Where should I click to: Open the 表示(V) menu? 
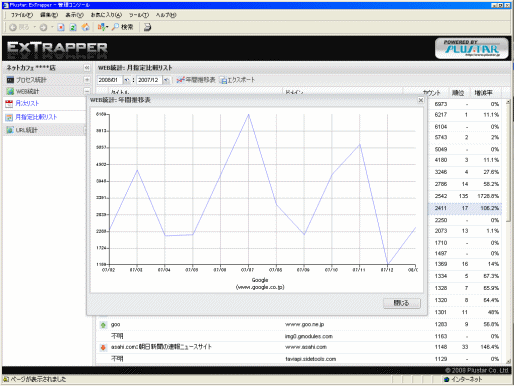pyautogui.click(x=74, y=15)
